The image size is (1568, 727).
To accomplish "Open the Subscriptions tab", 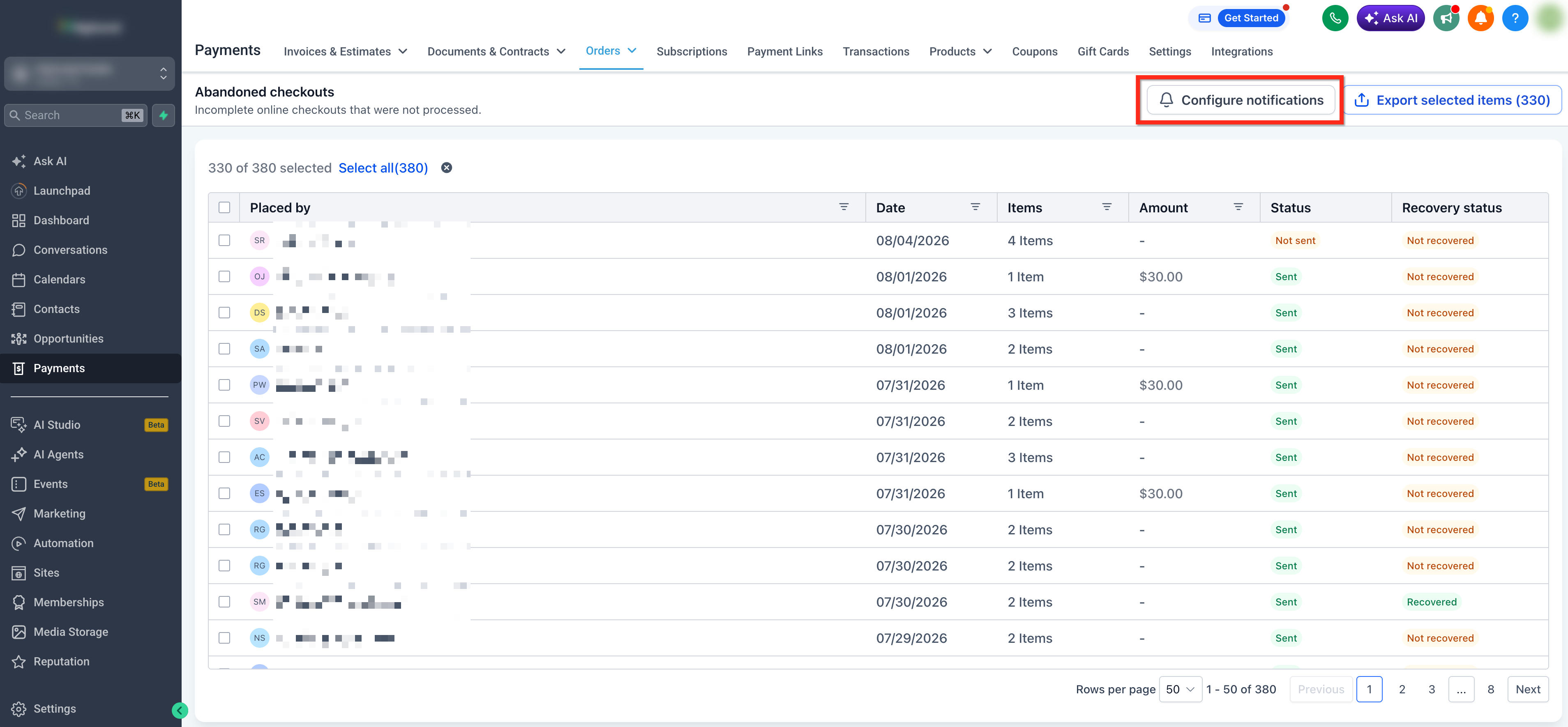I will coord(692,52).
